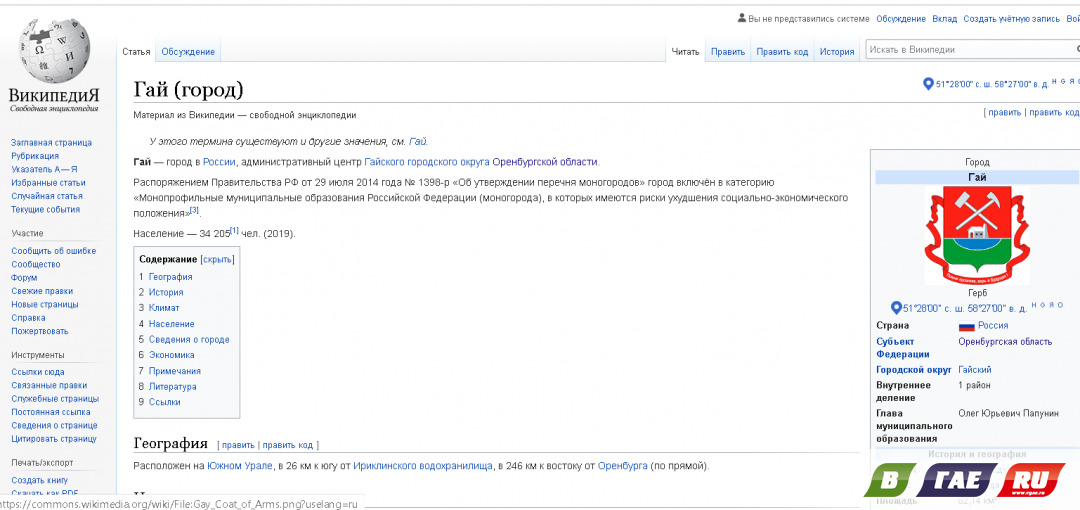Viewport: 1080px width, 510px height.
Task: Jump to the 'География' contents entry
Action: pyautogui.click(x=170, y=277)
